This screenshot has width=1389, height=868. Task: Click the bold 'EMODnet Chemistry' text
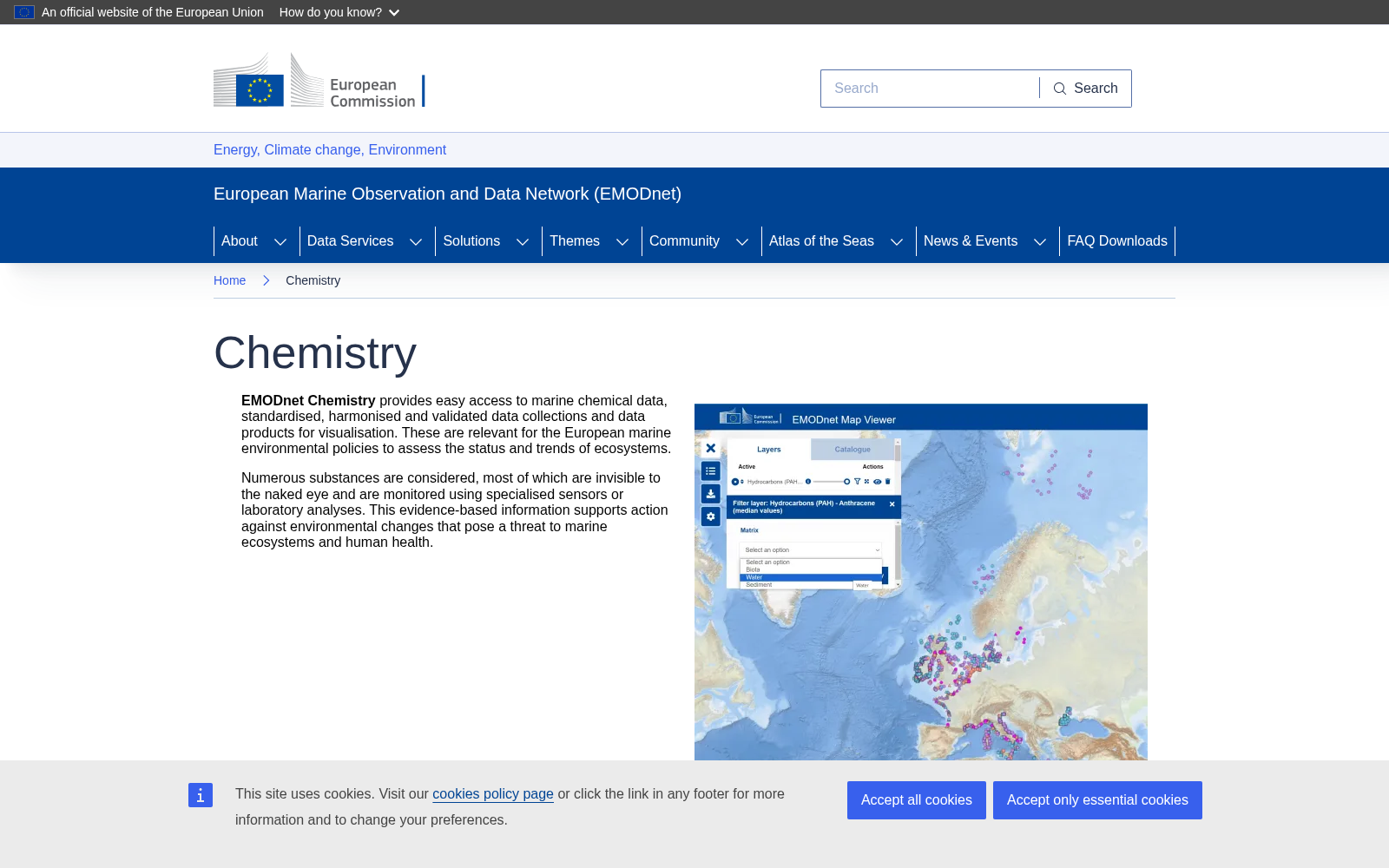pos(308,401)
